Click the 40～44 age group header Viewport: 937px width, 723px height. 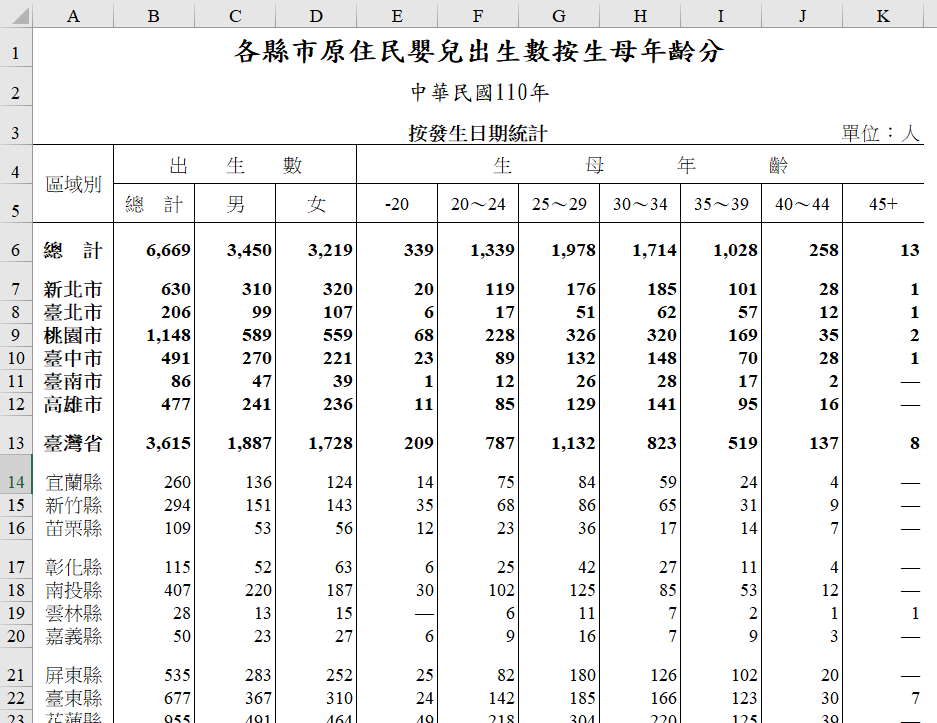[802, 204]
